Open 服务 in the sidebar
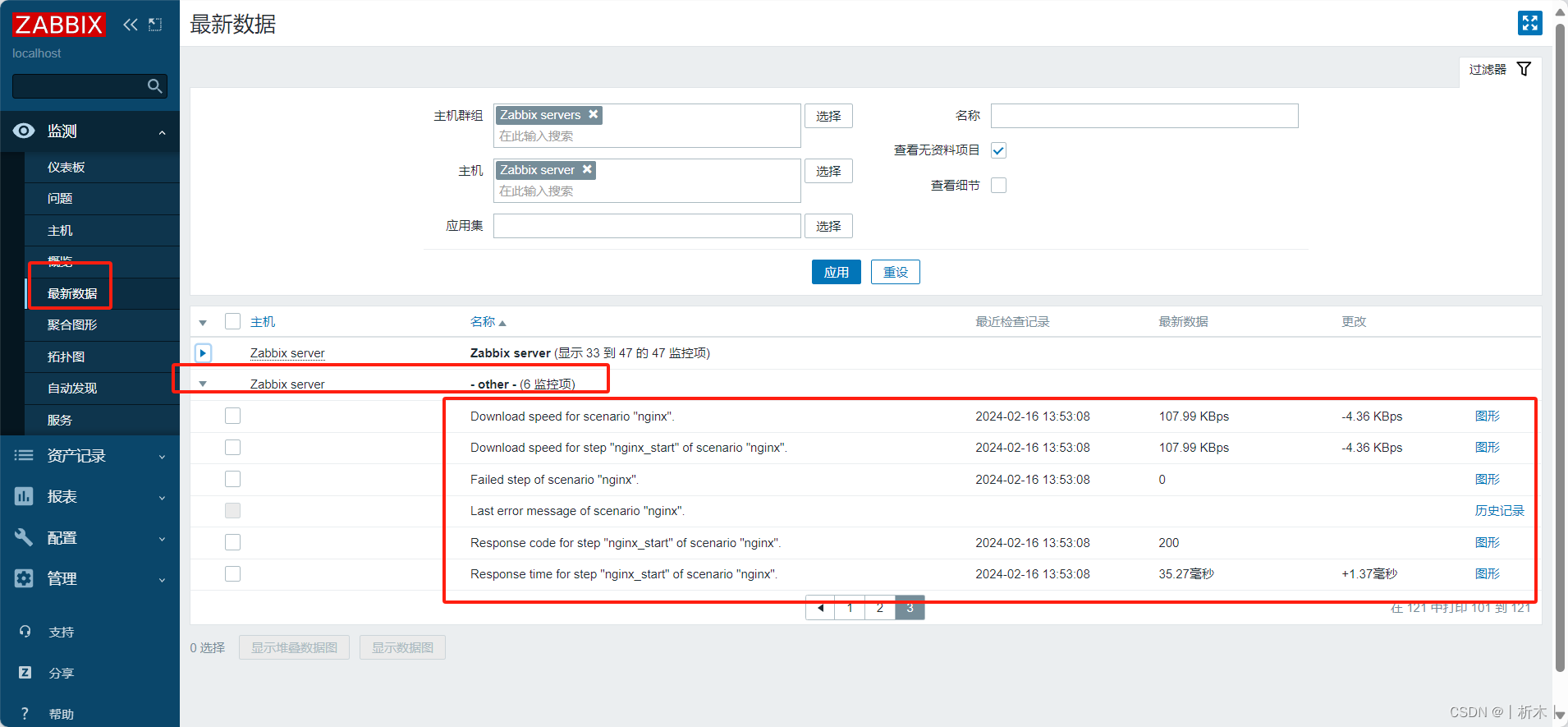1568x727 pixels. point(60,420)
